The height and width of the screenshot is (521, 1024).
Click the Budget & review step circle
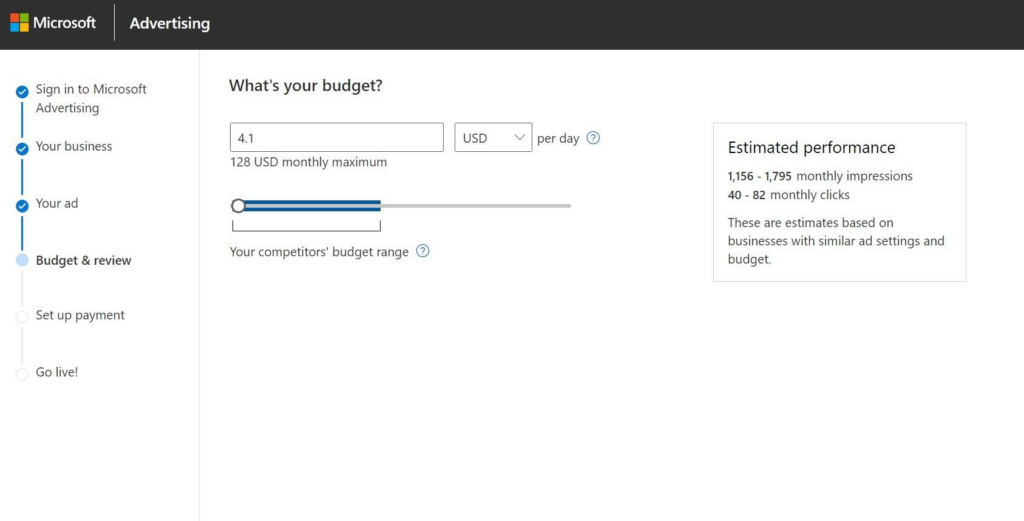click(22, 260)
